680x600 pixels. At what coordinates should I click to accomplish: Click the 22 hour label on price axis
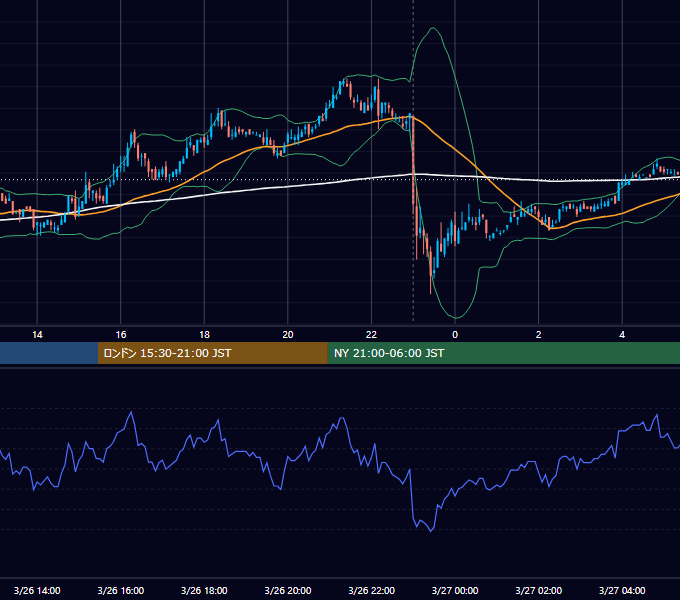[371, 335]
